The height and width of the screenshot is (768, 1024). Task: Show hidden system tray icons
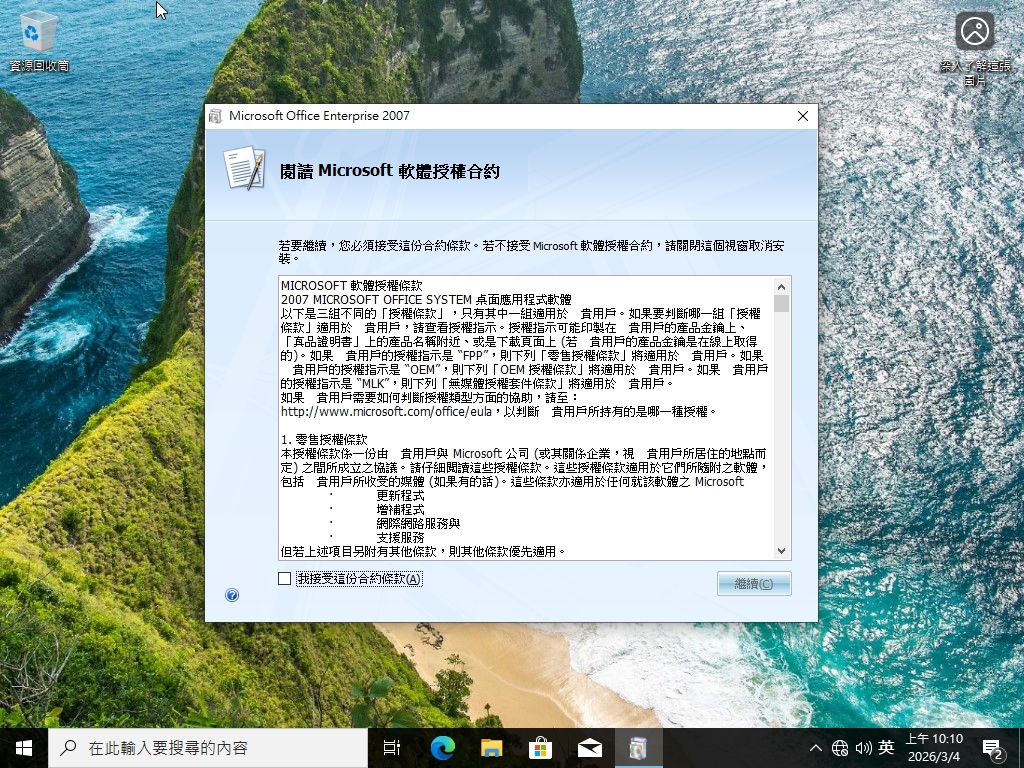[x=816, y=748]
